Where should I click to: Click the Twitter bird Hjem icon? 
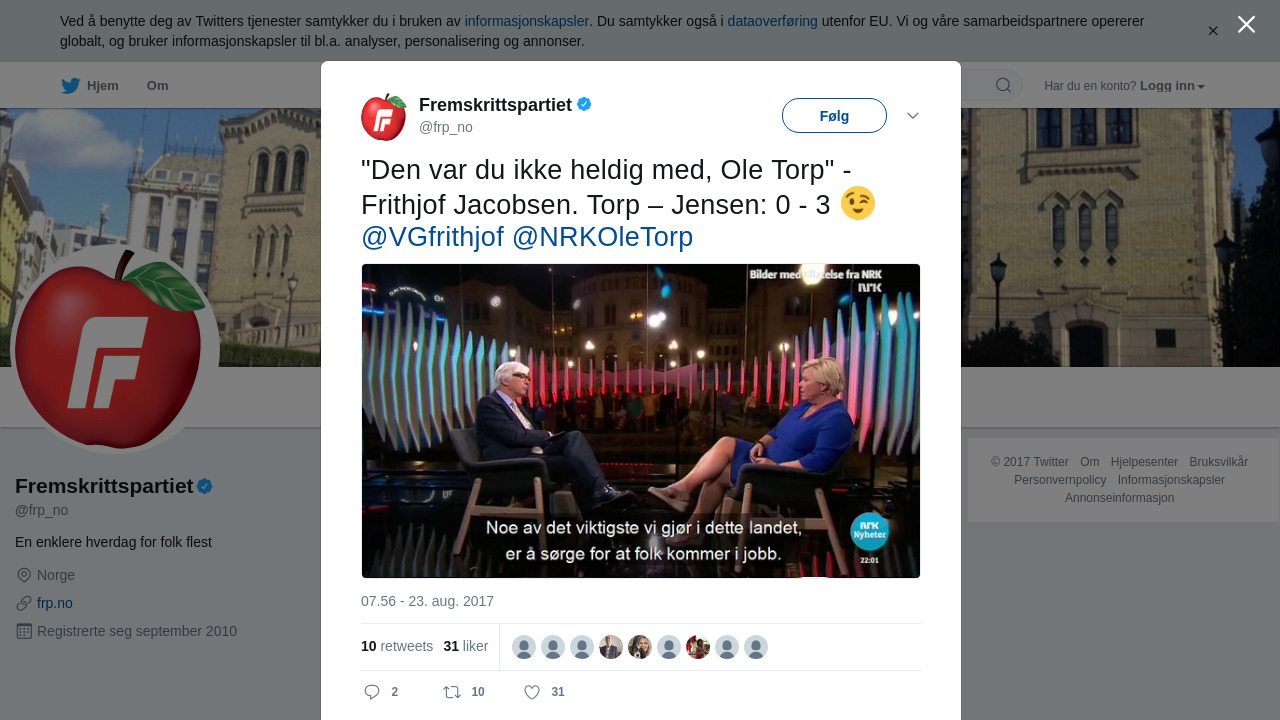click(x=70, y=86)
